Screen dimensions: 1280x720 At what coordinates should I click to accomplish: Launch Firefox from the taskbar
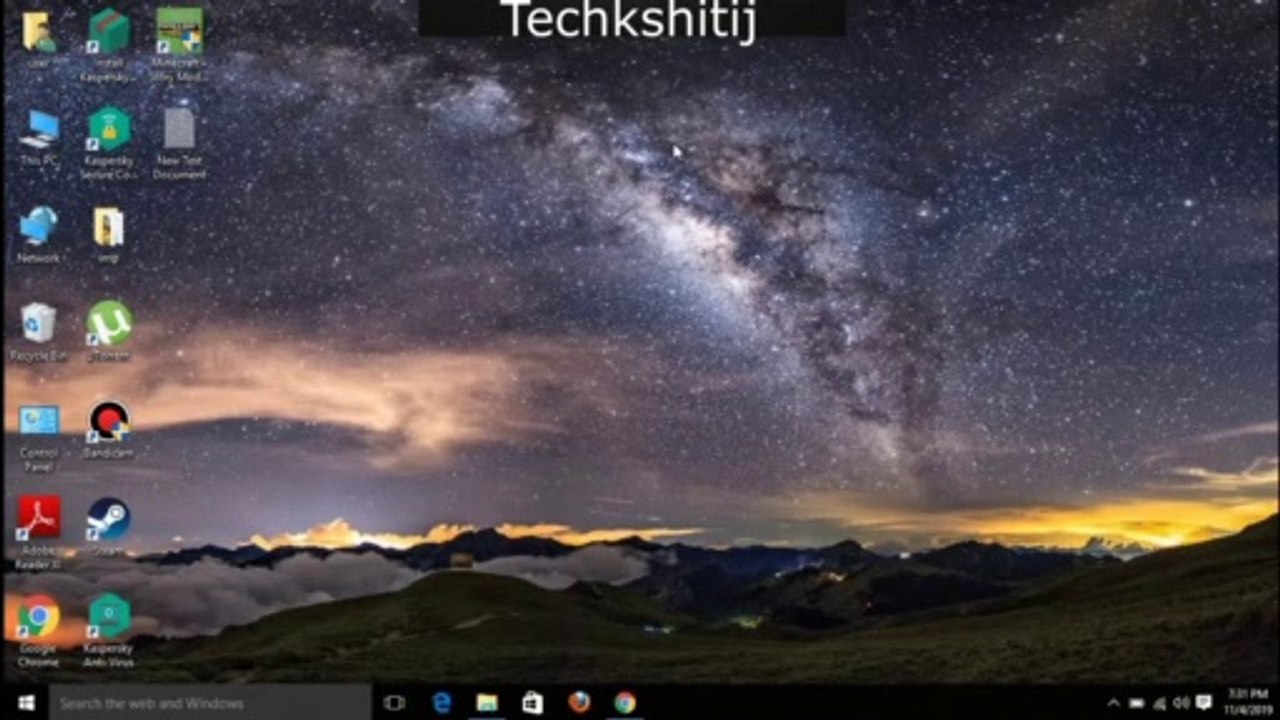(579, 702)
